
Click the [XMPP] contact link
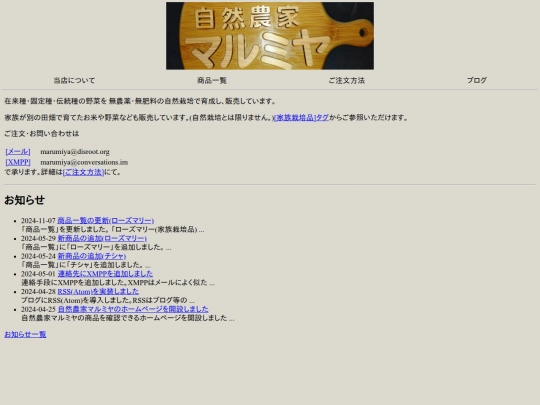point(18,162)
